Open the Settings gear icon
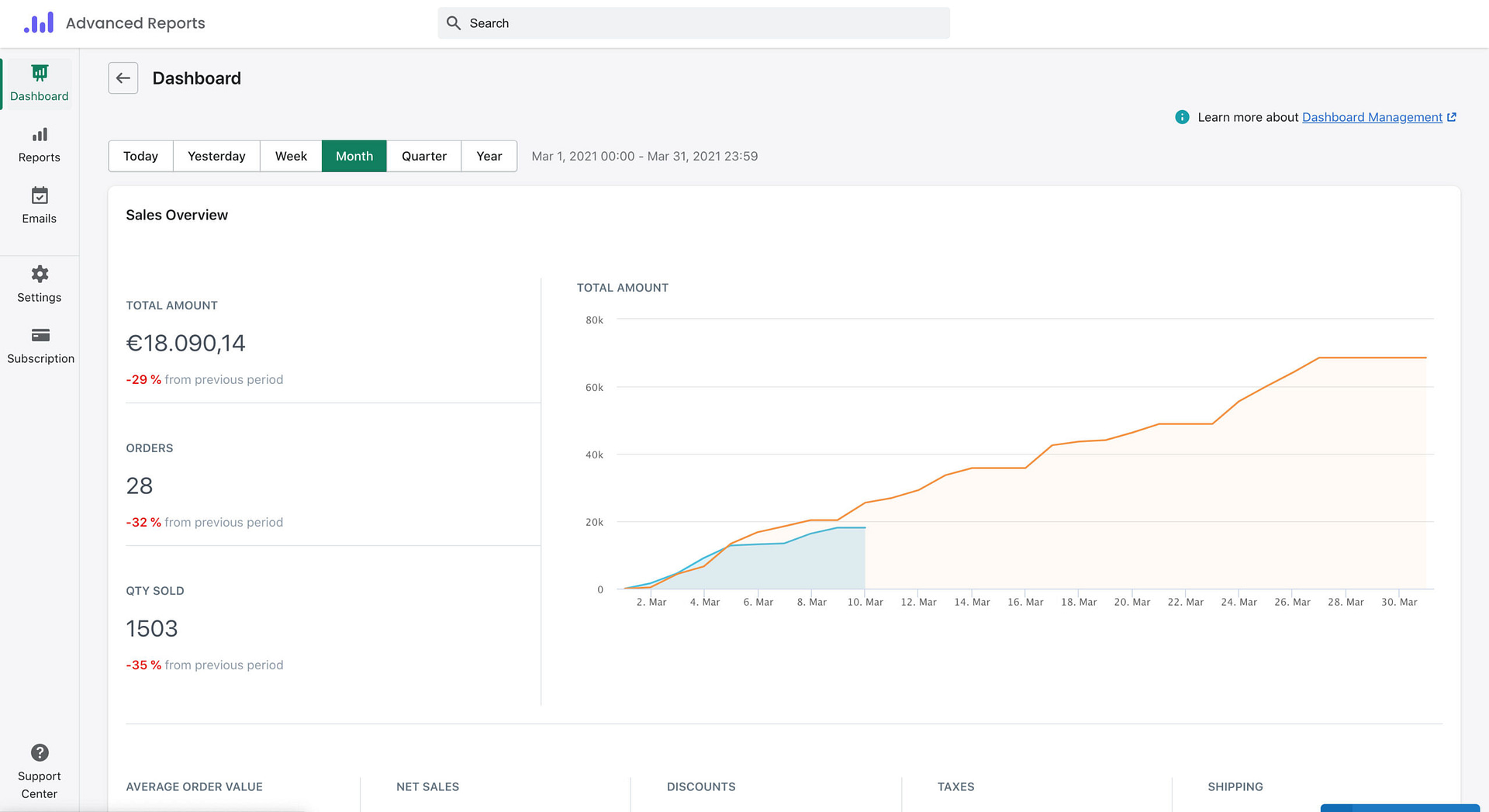Screen dimensions: 1489x812 pos(40,274)
